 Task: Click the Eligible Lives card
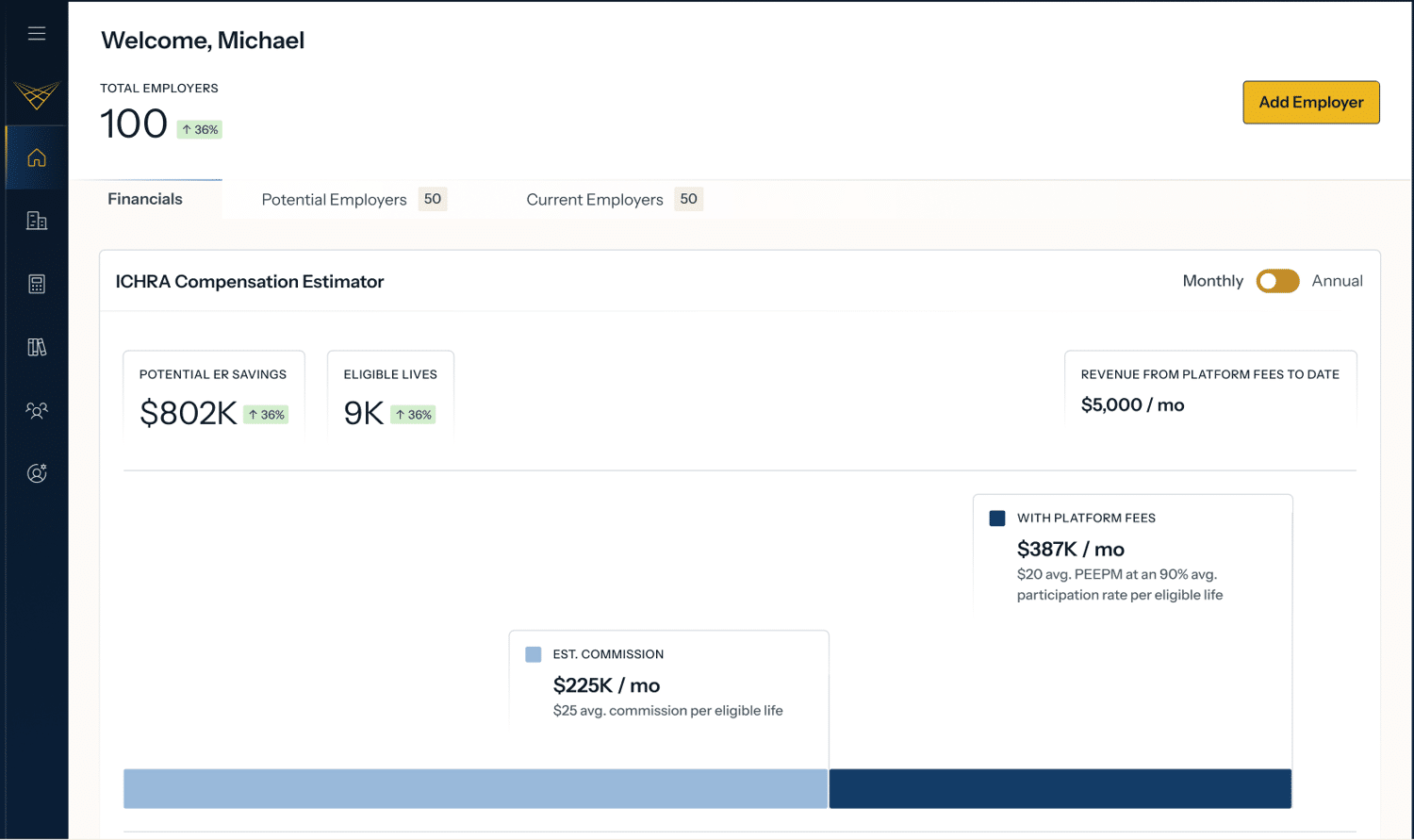tap(390, 395)
